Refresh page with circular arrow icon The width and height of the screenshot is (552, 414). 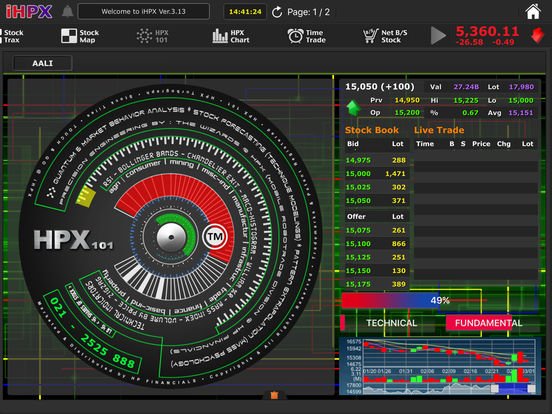coord(277,12)
